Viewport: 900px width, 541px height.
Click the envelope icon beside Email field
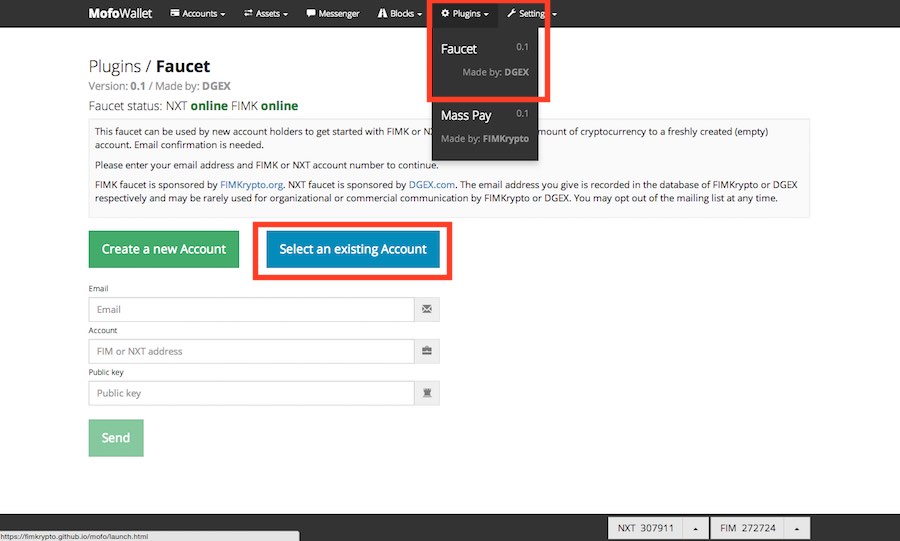[426, 309]
